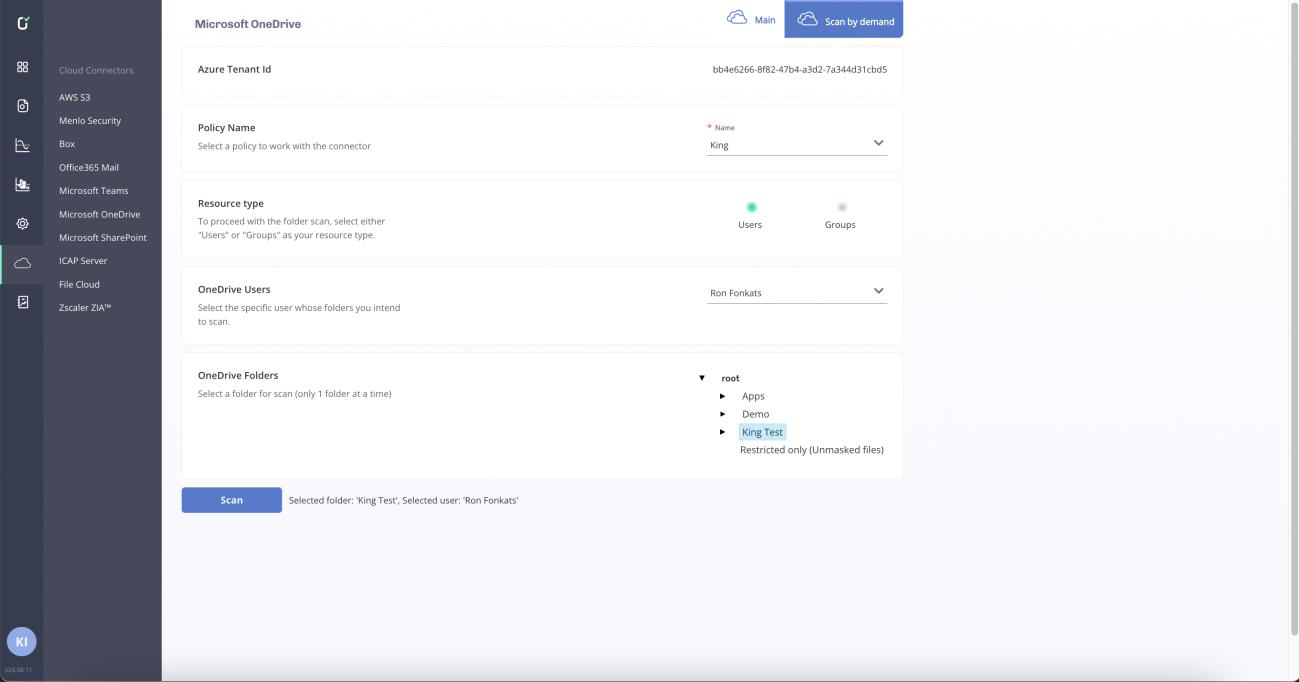The width and height of the screenshot is (1299, 682).
Task: Click the vertical page scrollbar
Action: [1293, 318]
